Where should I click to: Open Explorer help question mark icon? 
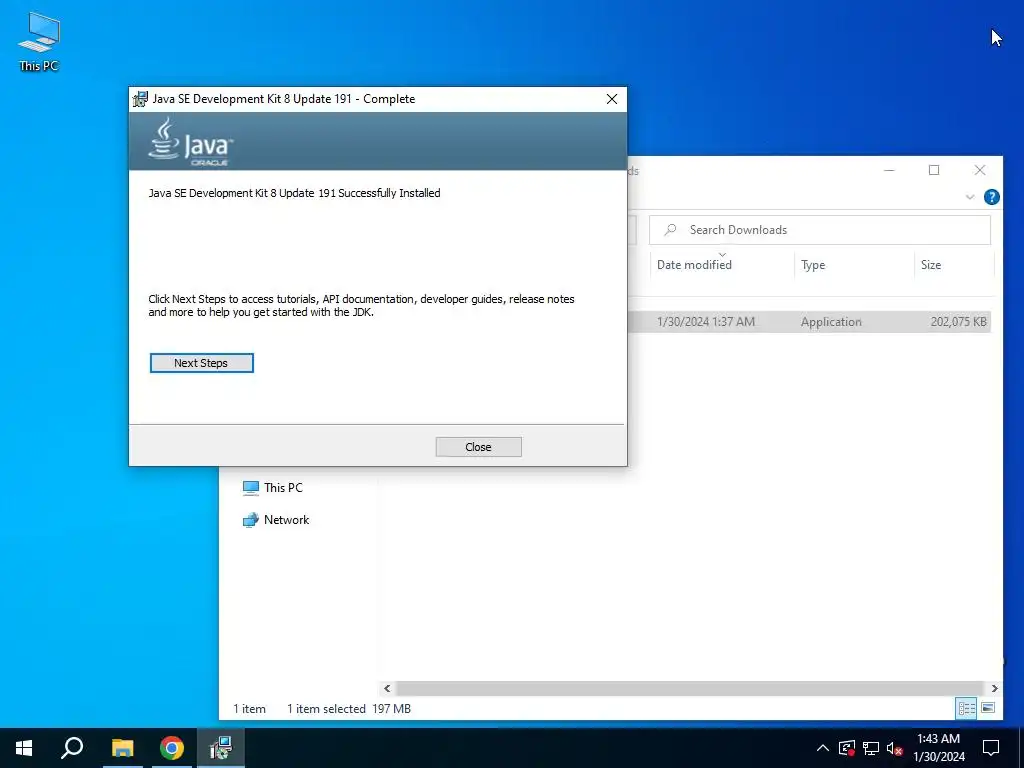point(991,197)
